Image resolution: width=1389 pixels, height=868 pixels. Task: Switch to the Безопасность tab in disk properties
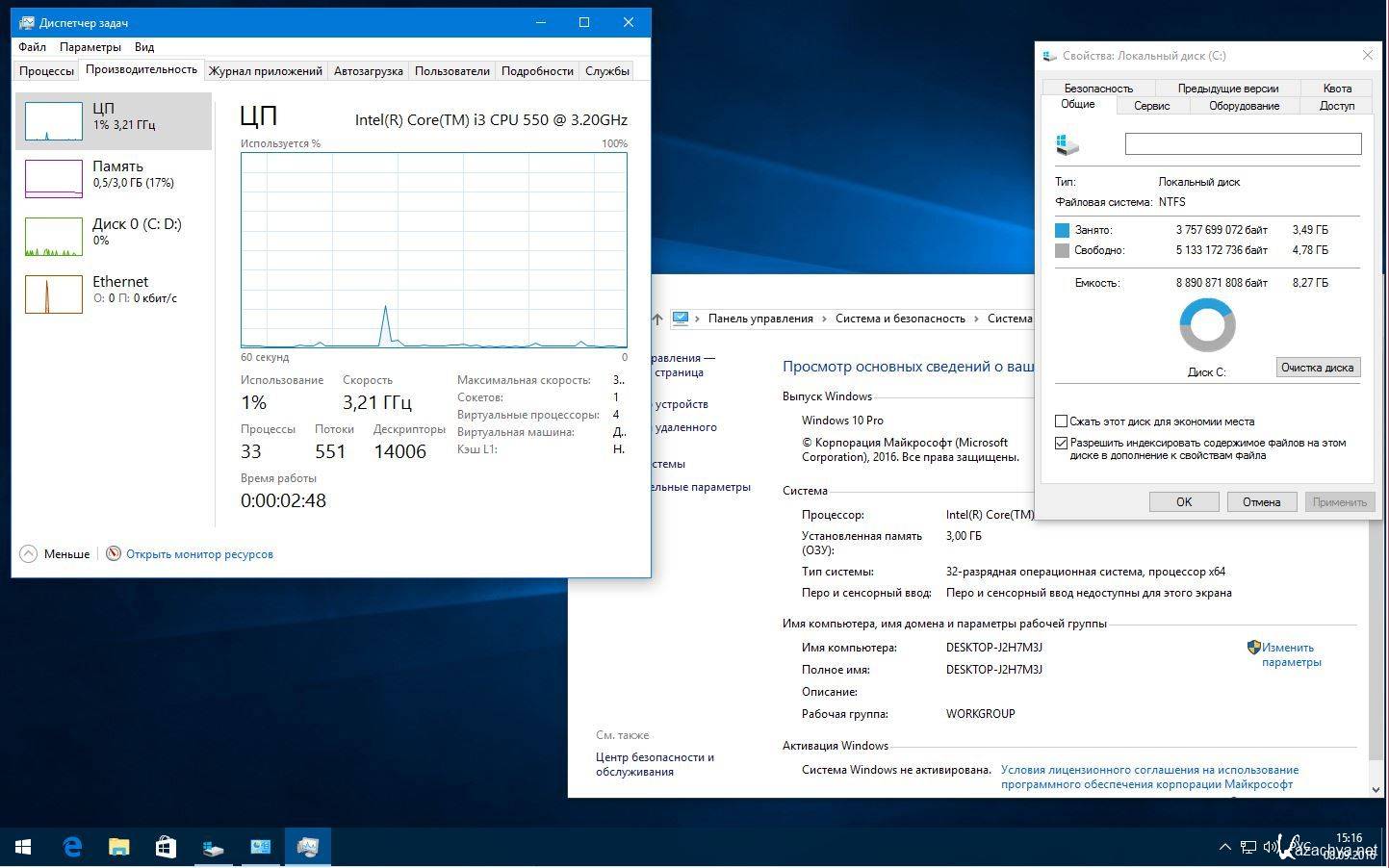tap(1098, 89)
